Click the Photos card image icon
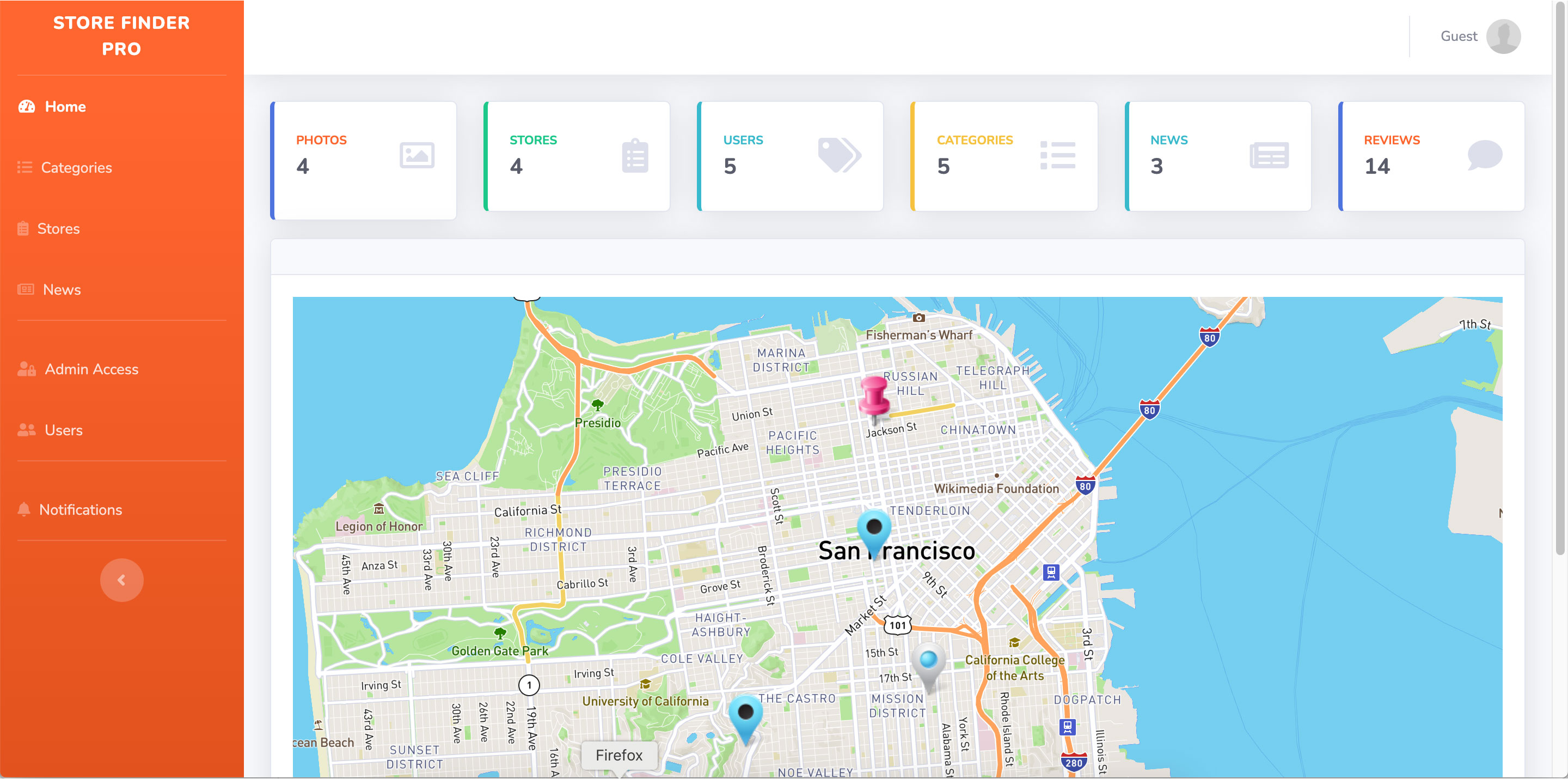 pyautogui.click(x=417, y=155)
